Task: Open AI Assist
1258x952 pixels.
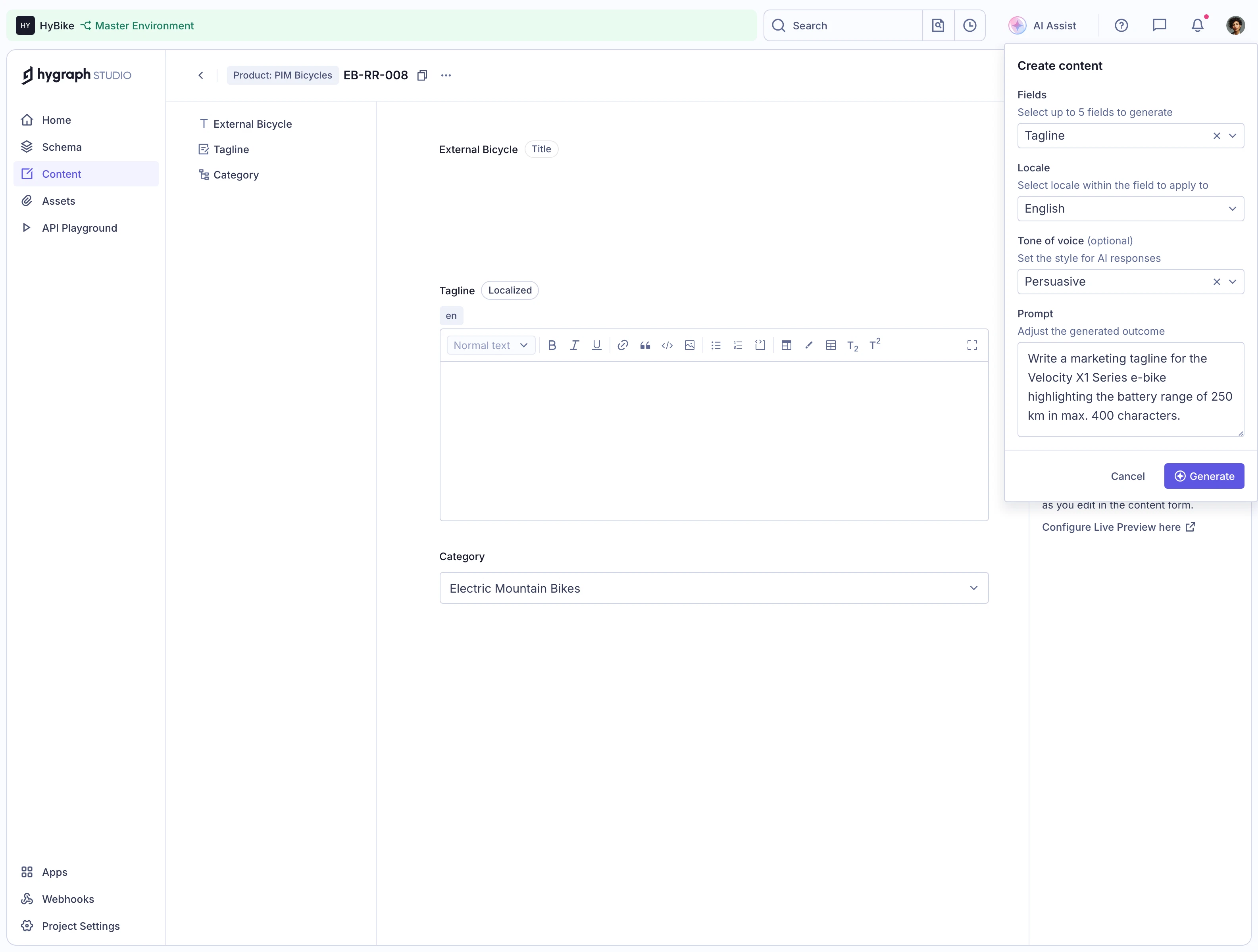Action: 1043,25
